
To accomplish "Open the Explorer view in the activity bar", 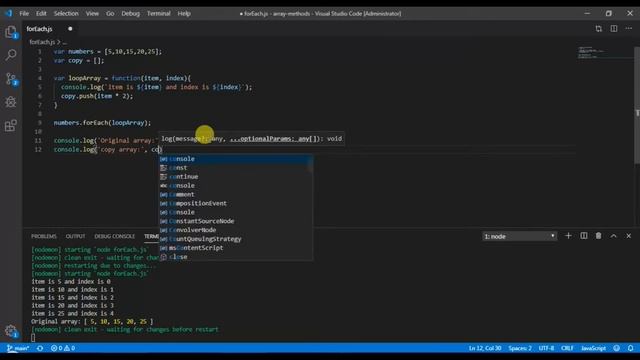I will pyautogui.click(x=11, y=32).
